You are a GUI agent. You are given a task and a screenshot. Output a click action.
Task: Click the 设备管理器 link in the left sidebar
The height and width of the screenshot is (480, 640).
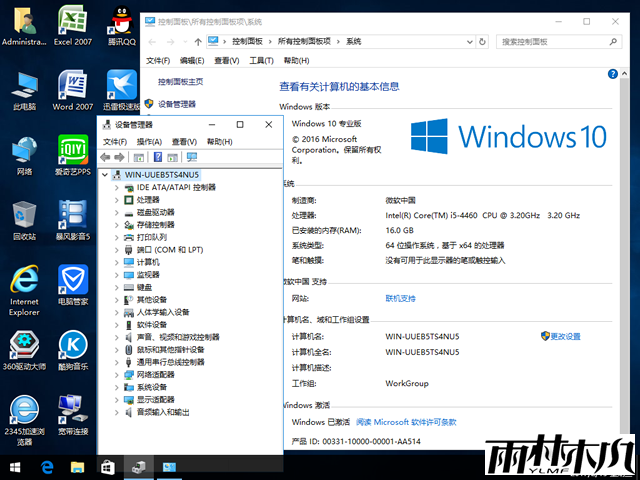[176, 104]
